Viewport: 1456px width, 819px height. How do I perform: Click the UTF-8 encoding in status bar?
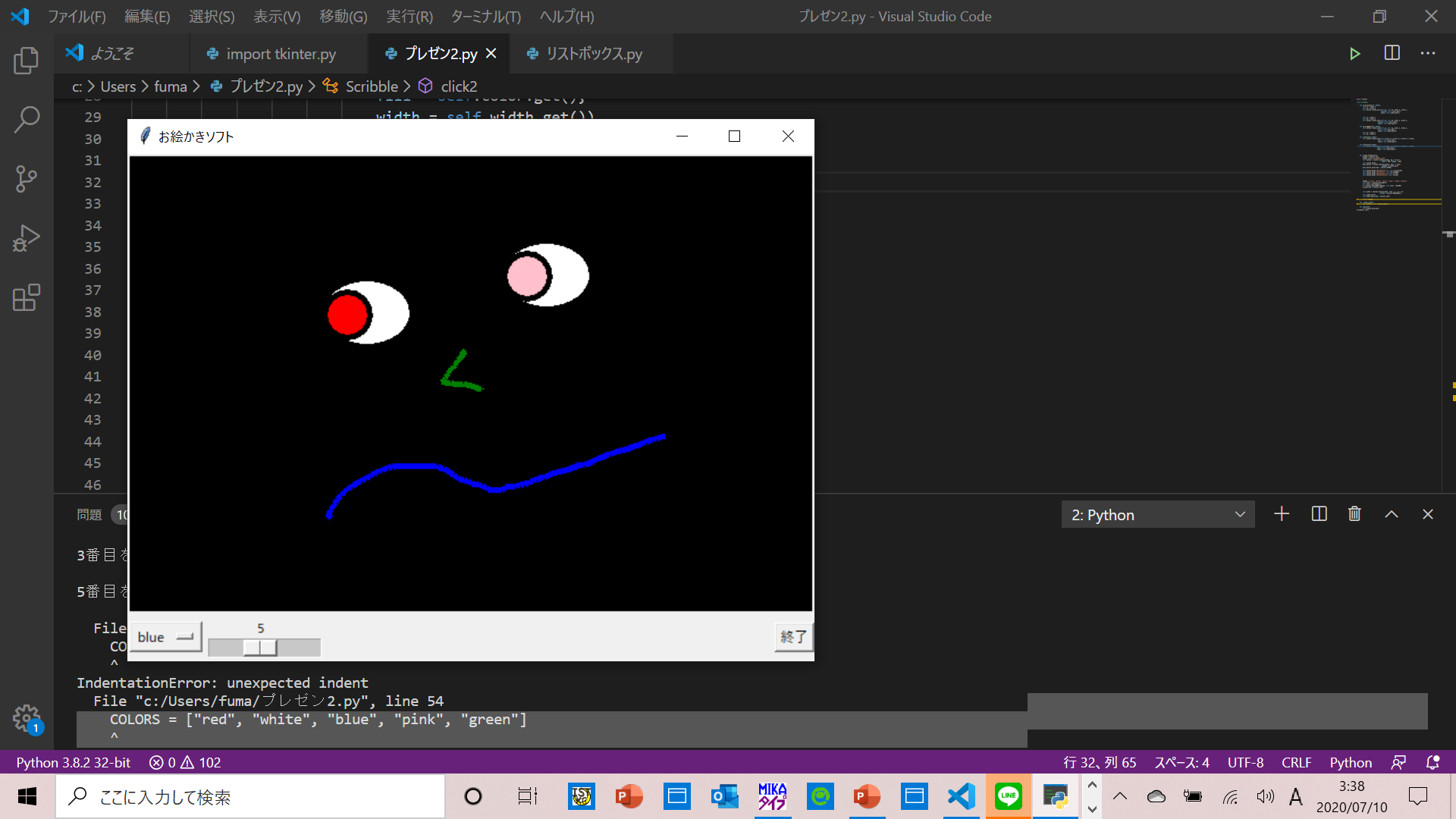[1245, 762]
